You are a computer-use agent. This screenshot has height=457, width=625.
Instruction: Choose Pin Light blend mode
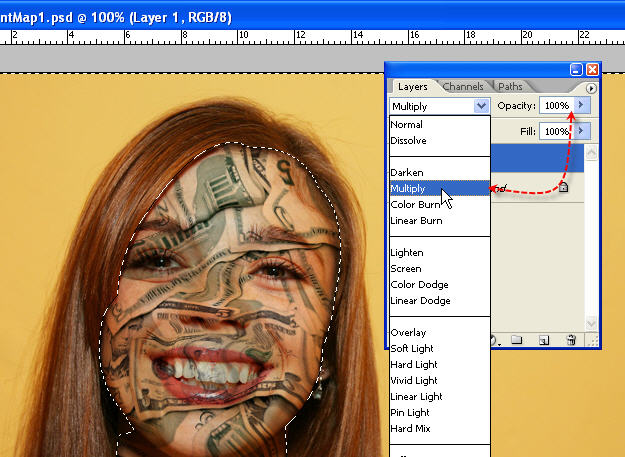440,412
